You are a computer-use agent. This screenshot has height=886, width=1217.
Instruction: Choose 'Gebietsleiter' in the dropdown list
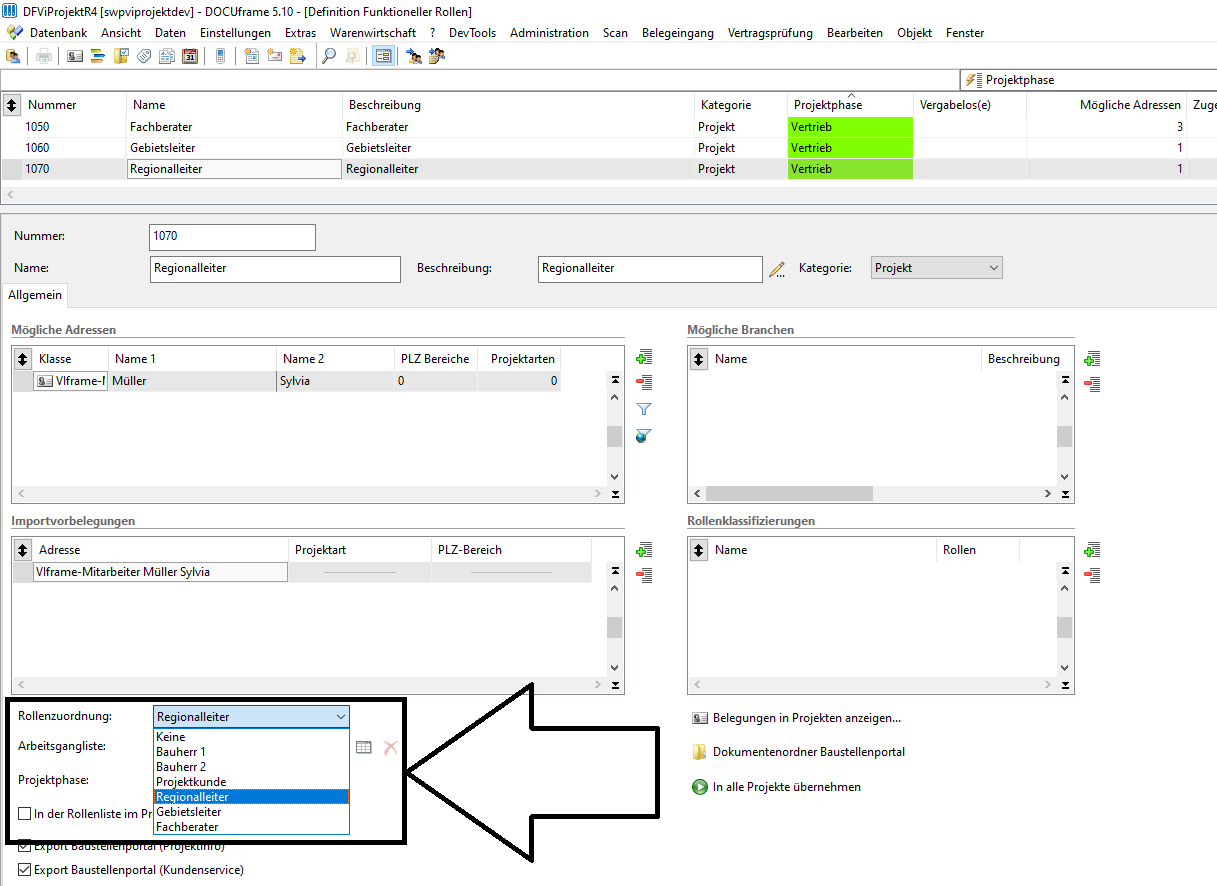tap(251, 812)
